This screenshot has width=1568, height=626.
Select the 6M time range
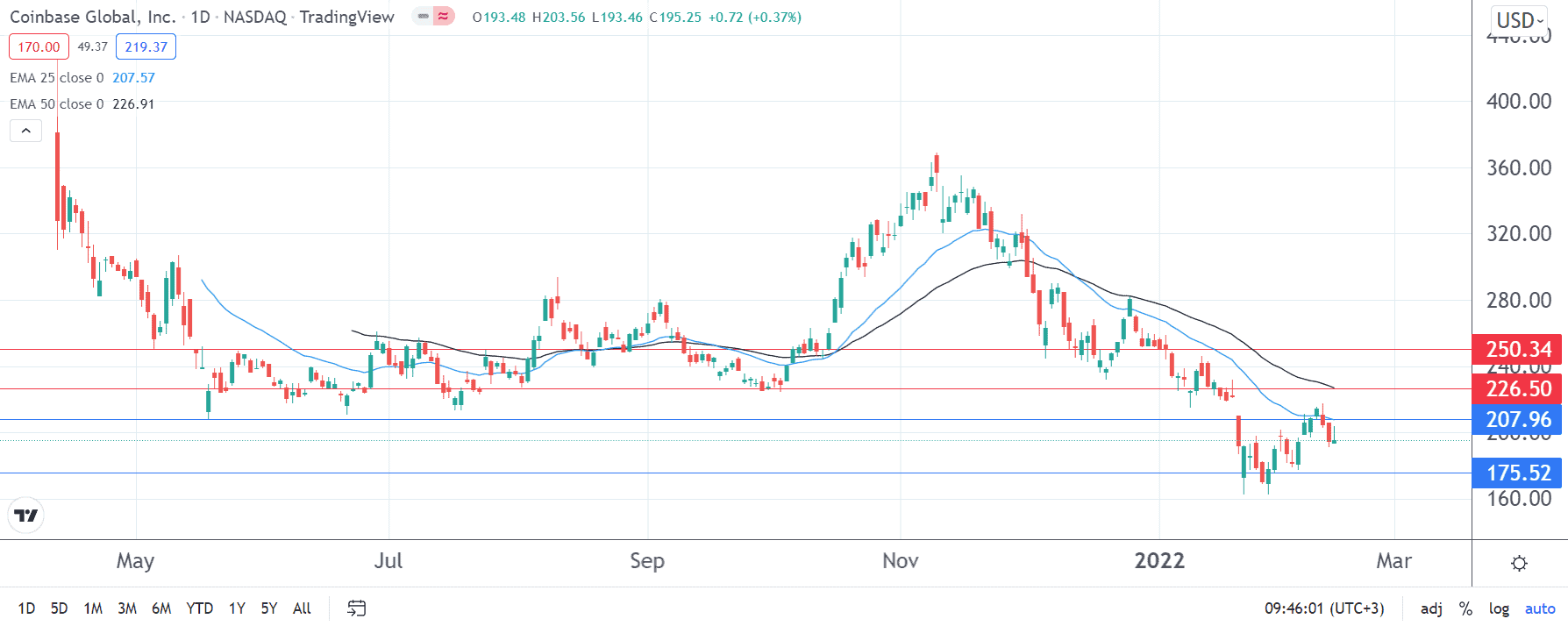pyautogui.click(x=161, y=608)
